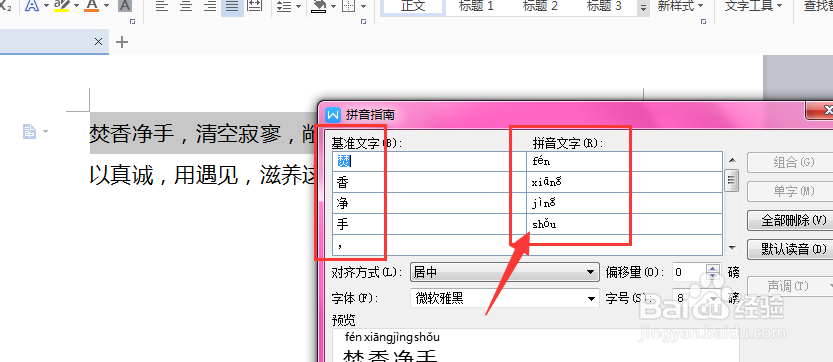The height and width of the screenshot is (362, 833).
Task: Increase the 偏移量 with up stepper
Action: (713, 268)
